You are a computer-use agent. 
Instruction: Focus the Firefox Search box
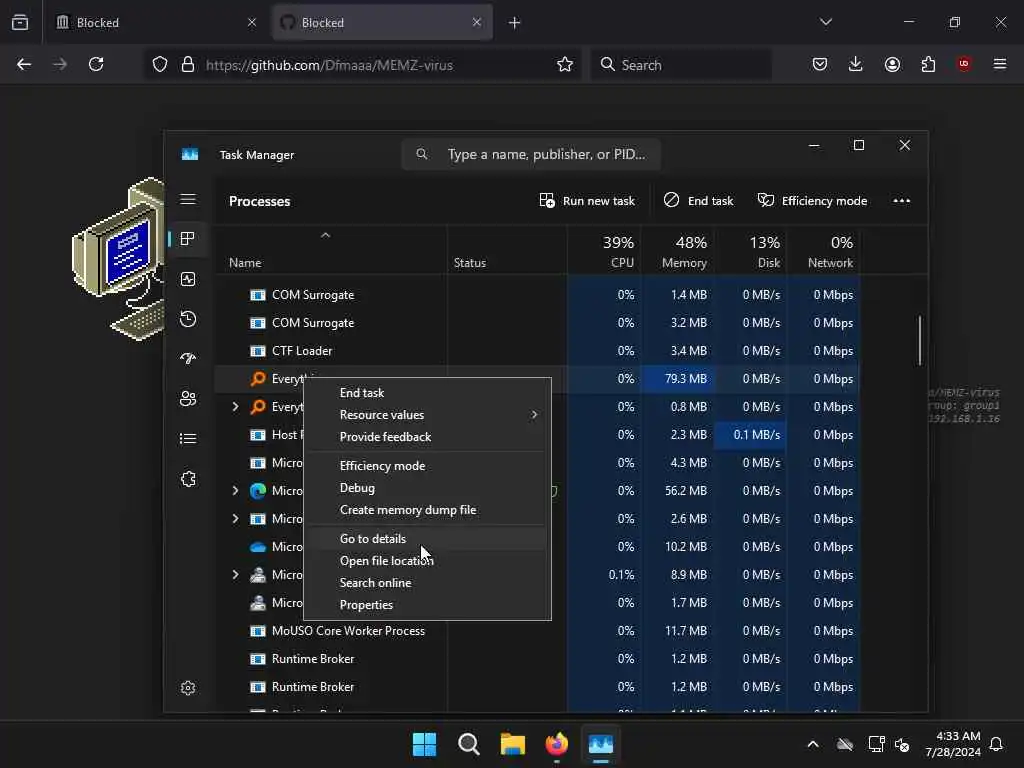681,65
